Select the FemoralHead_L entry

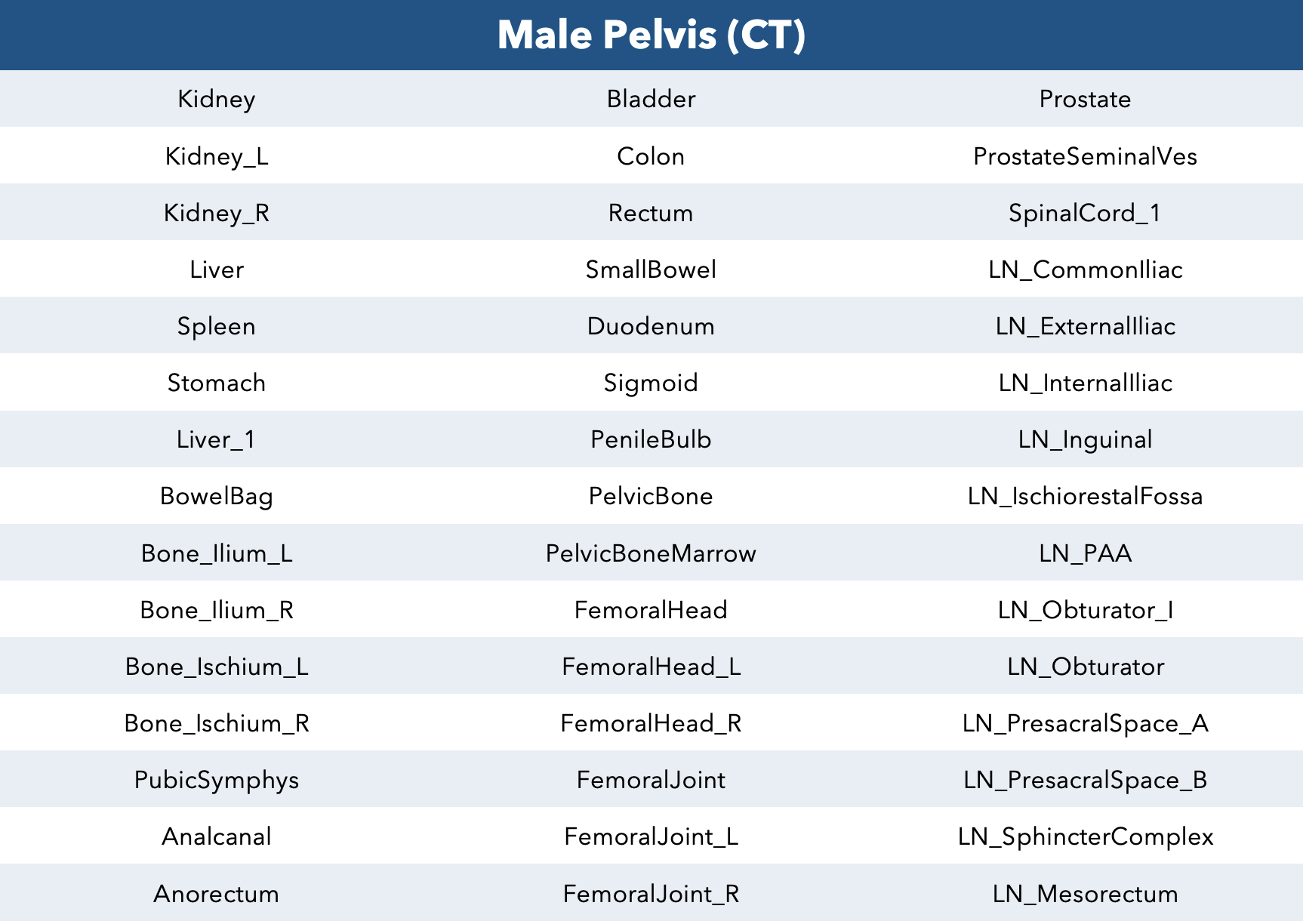pos(651,667)
